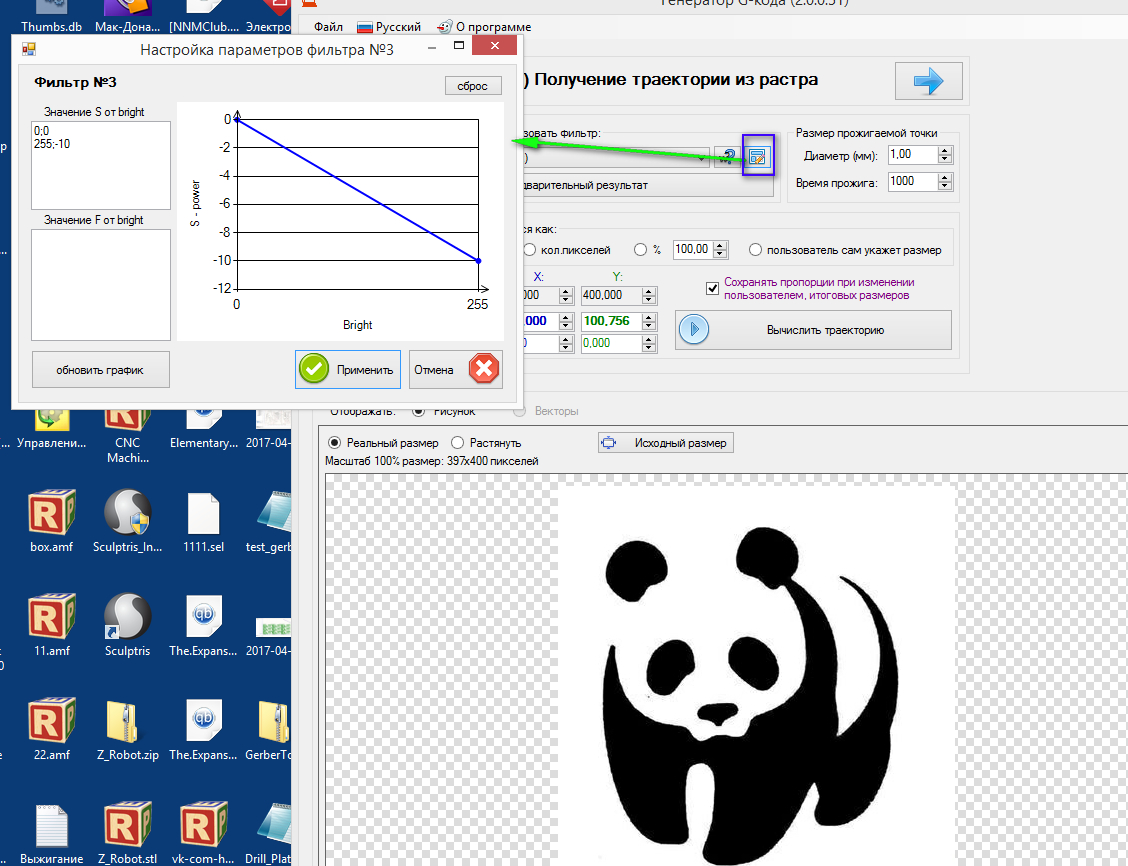This screenshot has width=1128, height=866.
Task: Click the обновить график button
Action: coord(101,370)
